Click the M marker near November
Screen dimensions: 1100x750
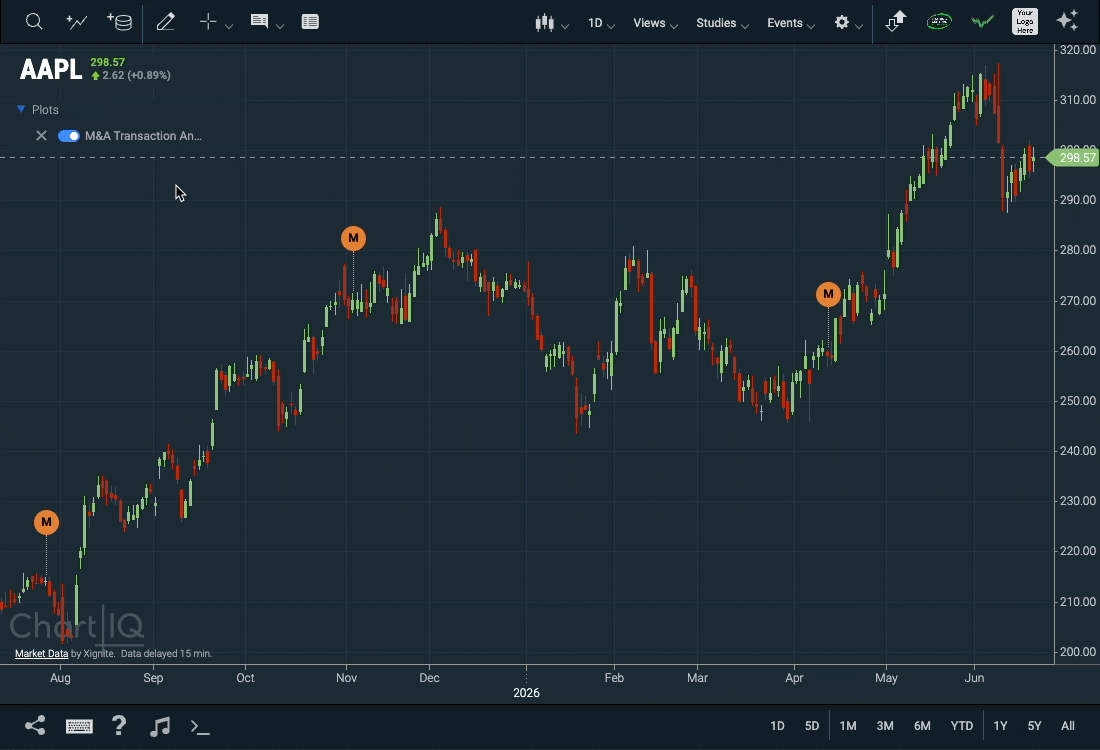(354, 239)
